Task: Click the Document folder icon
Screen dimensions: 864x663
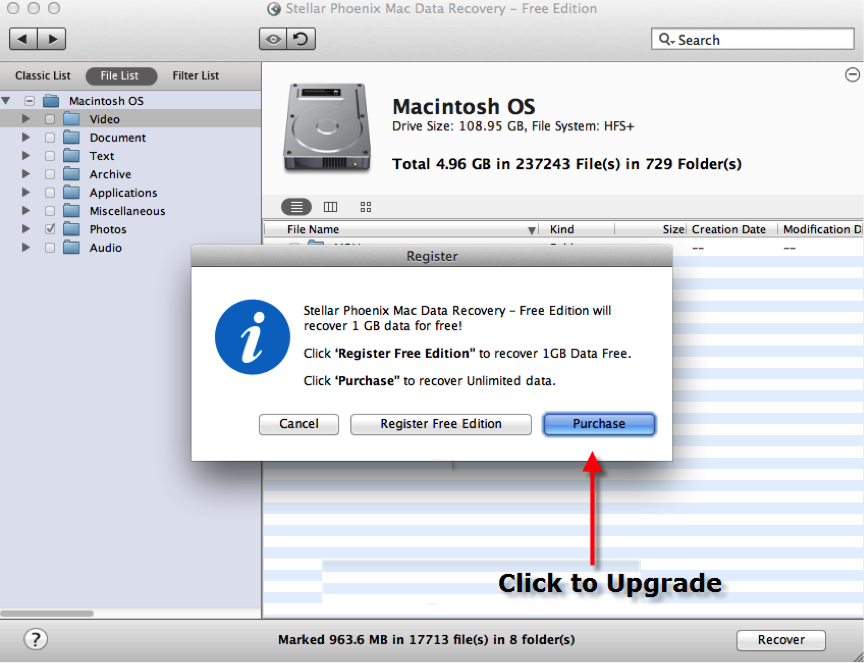Action: click(72, 137)
